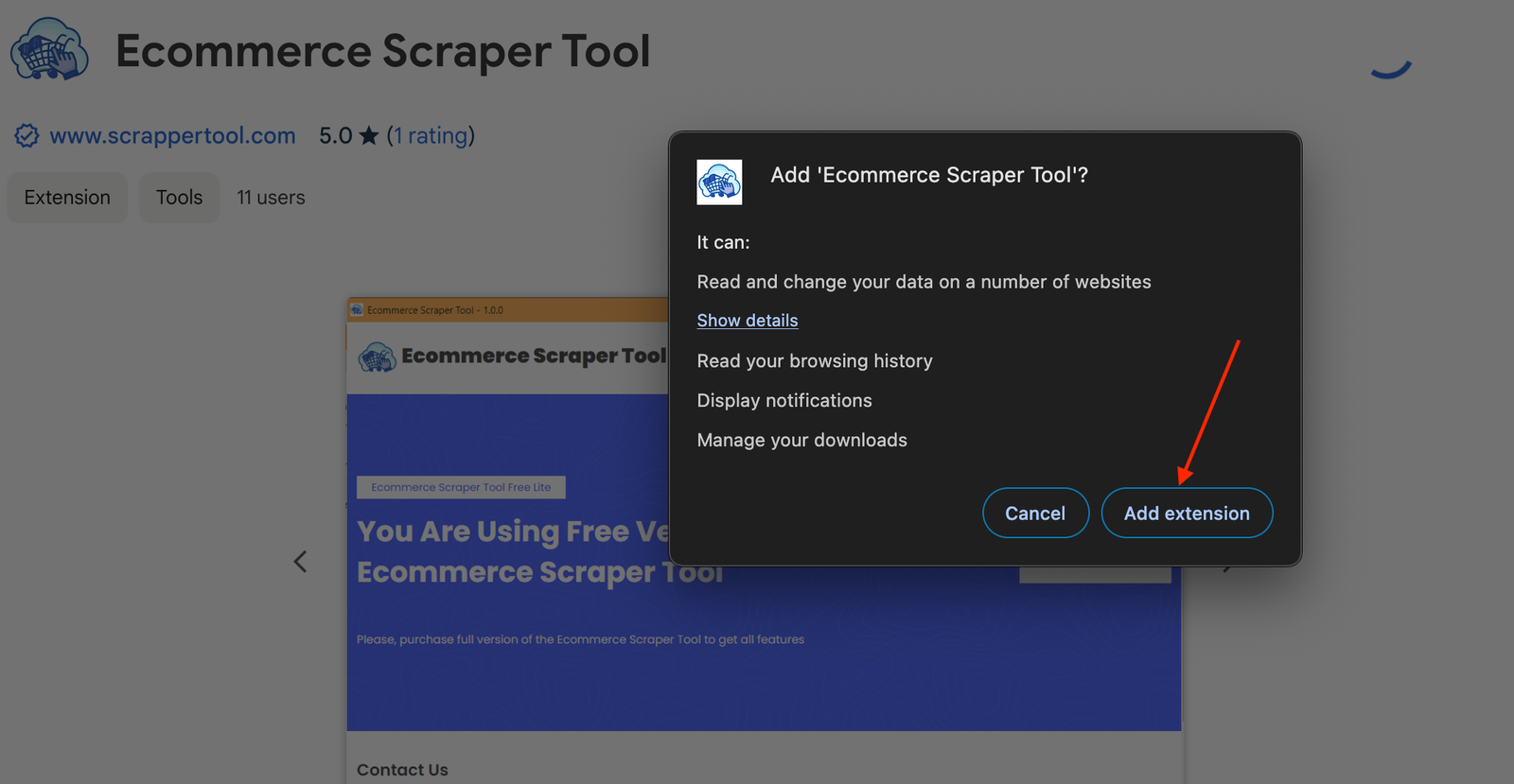Viewport: 1514px width, 784px height.
Task: Click the 'It can:' label in the dialog
Action: pos(723,242)
